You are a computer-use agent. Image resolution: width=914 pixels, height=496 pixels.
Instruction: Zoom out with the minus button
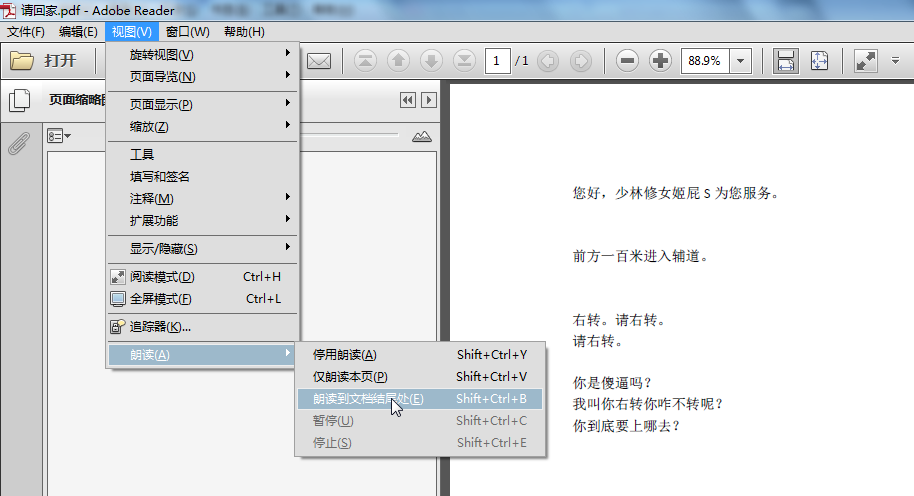point(627,61)
